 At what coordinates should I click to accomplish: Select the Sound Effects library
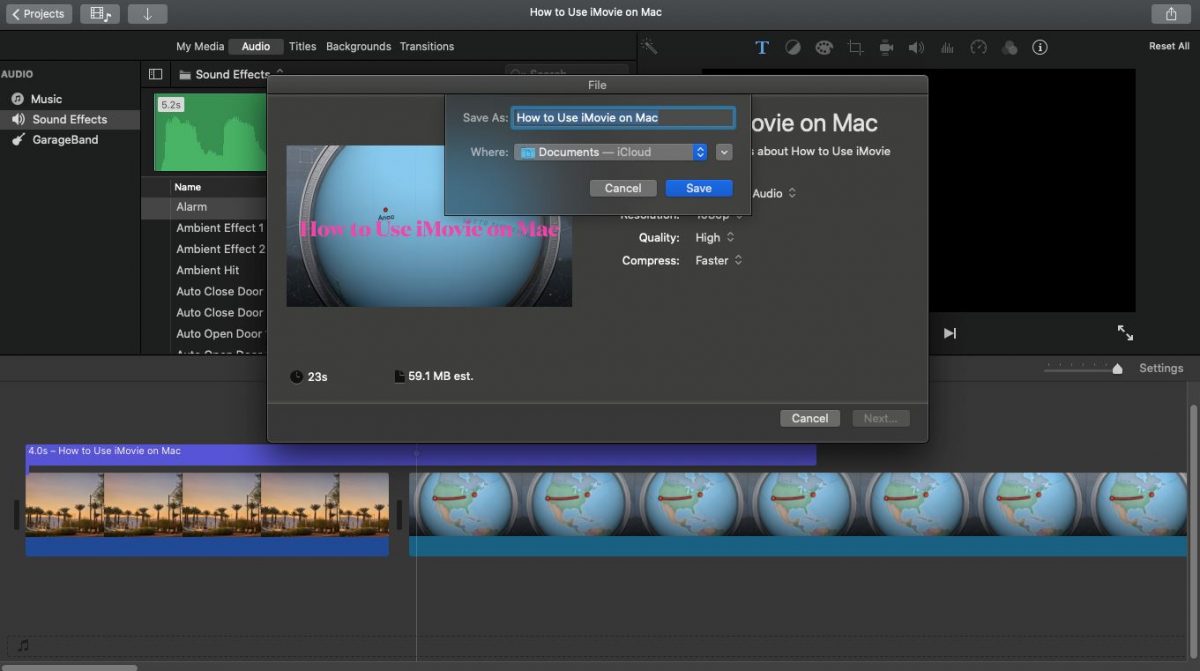(x=68, y=119)
